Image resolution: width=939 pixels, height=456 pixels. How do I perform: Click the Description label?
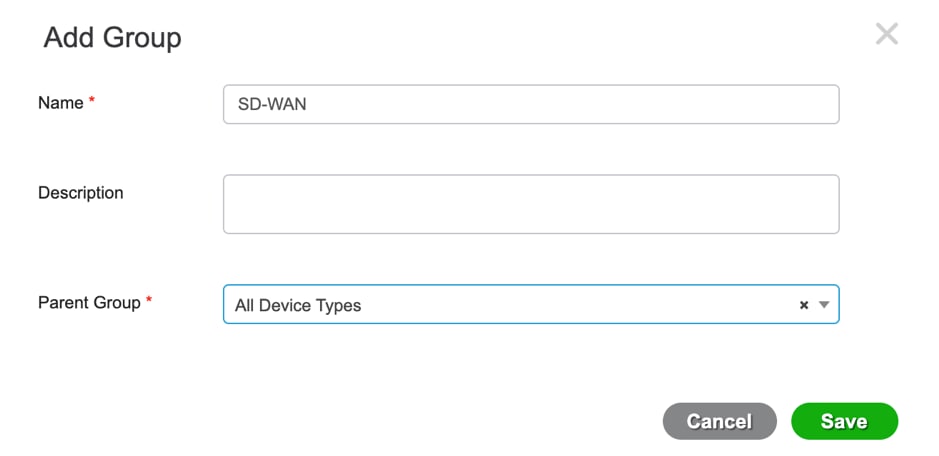click(80, 193)
